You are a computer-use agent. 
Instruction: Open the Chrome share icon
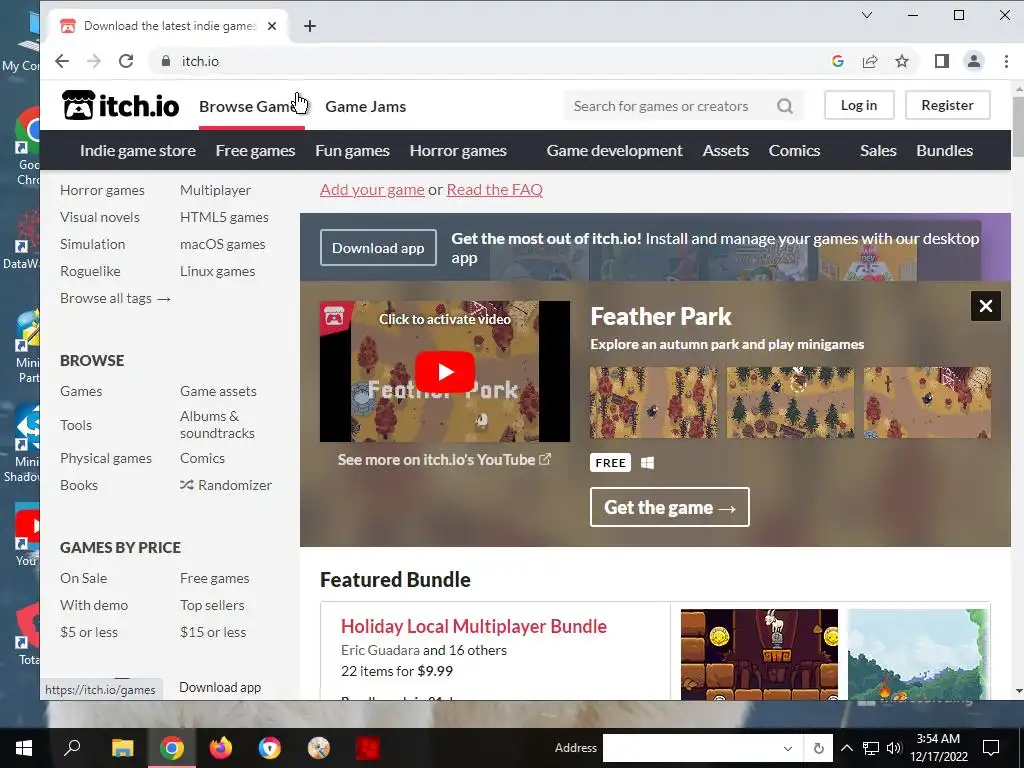[870, 61]
